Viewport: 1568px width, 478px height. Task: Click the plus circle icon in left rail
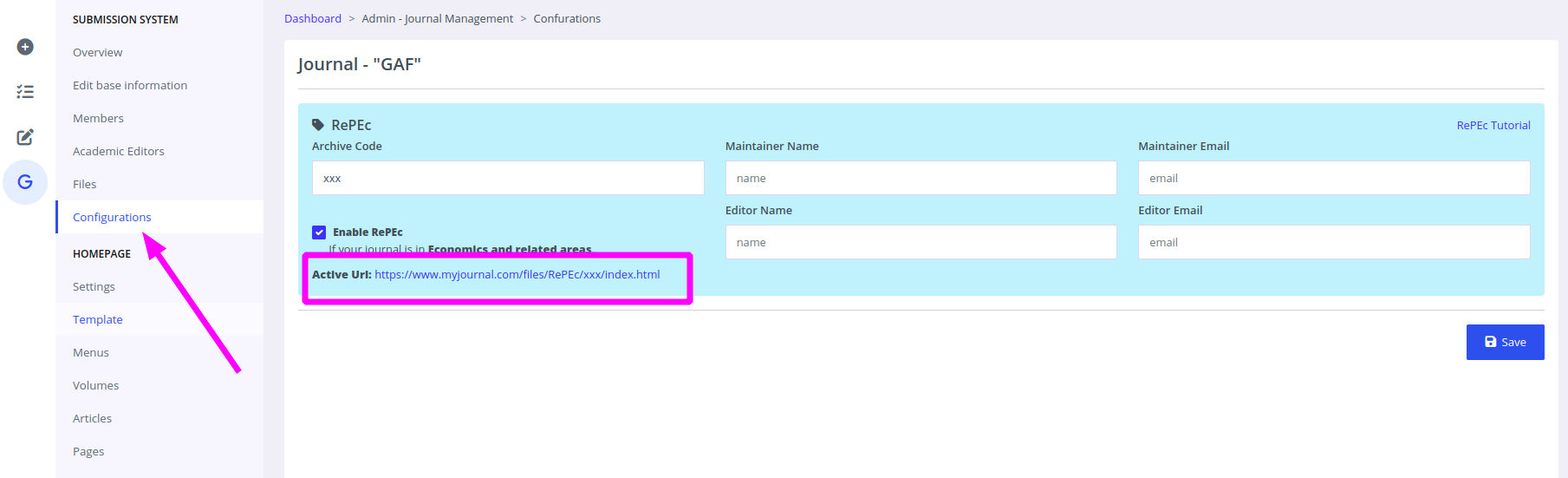tap(25, 47)
